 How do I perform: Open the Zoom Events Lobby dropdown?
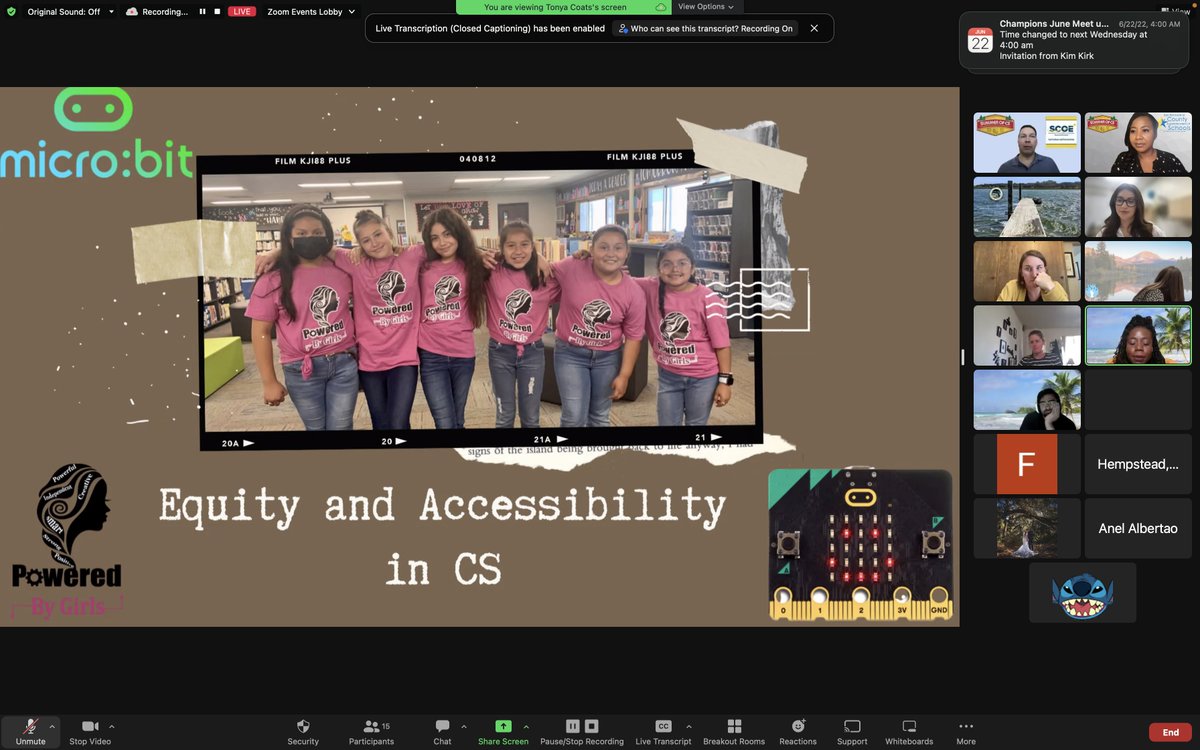coord(311,12)
